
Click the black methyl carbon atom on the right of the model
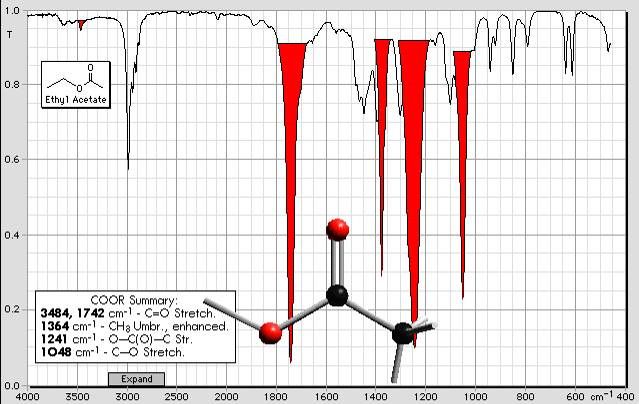pos(403,334)
